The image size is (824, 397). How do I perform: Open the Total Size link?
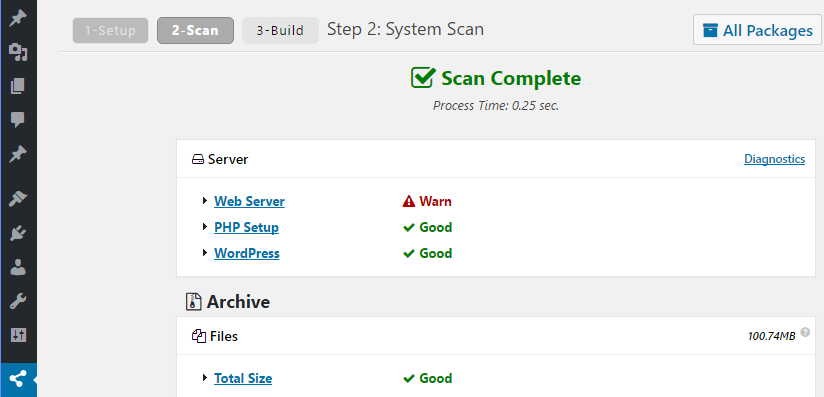(x=243, y=379)
